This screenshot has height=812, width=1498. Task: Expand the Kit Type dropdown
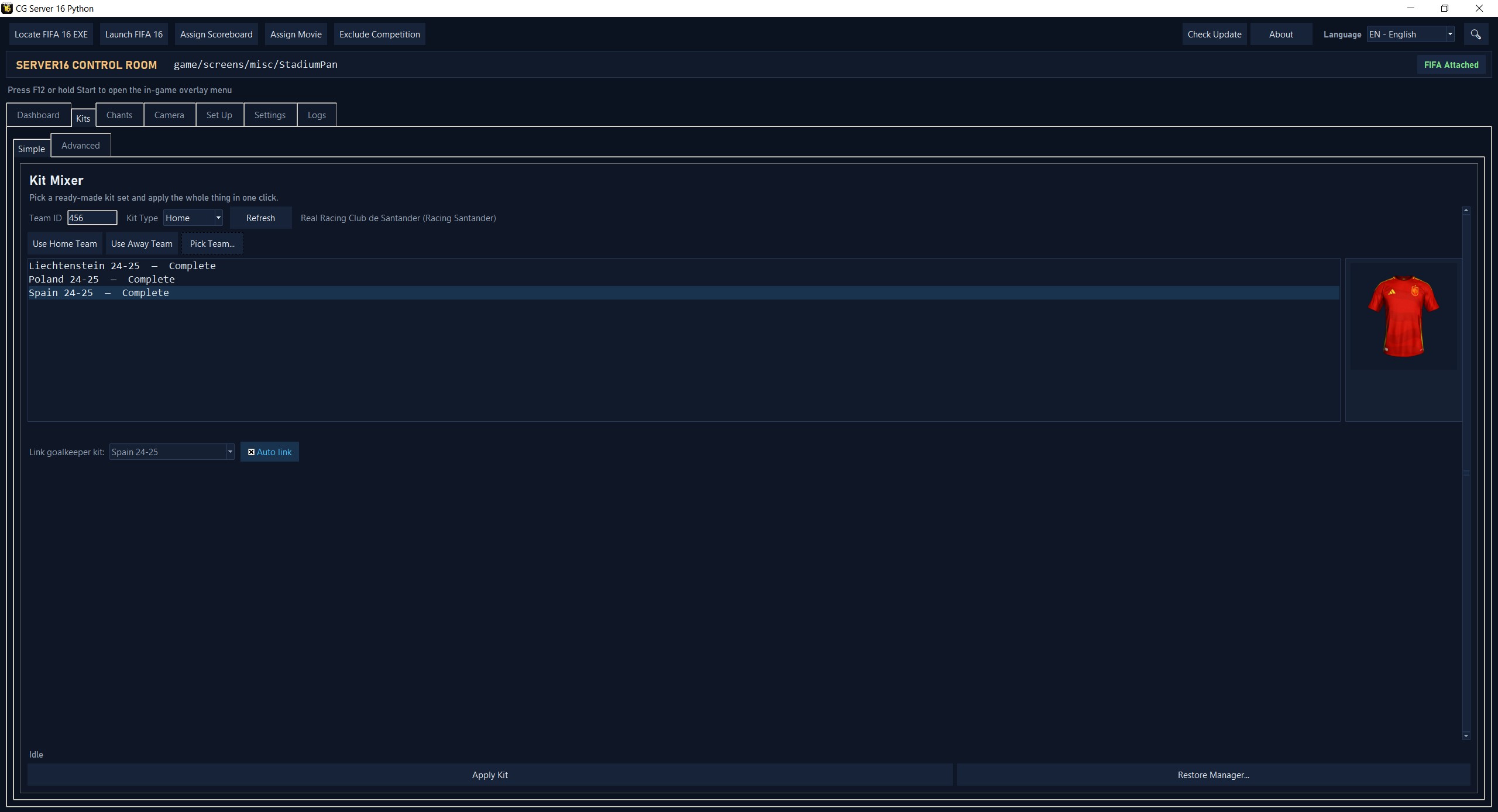coord(193,218)
